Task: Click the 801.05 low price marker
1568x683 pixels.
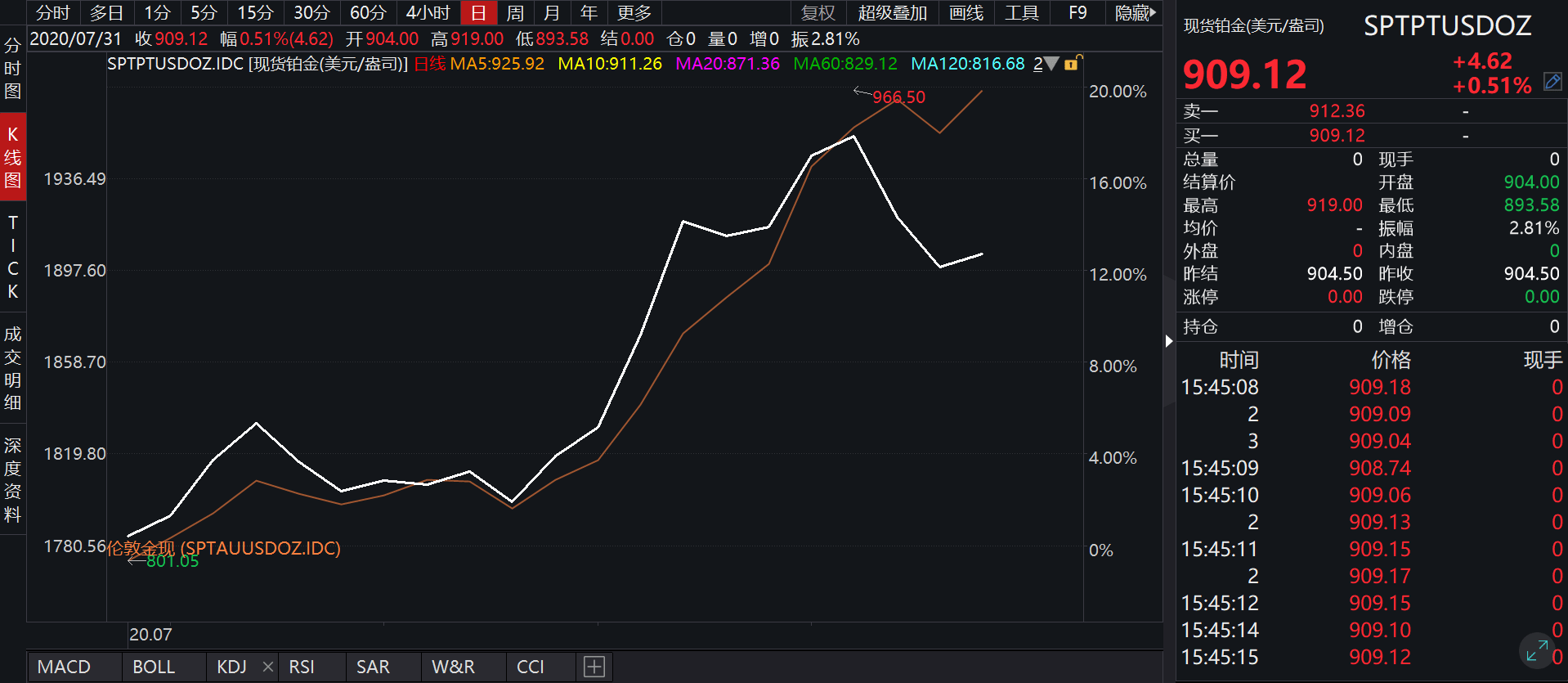Action: pyautogui.click(x=172, y=561)
